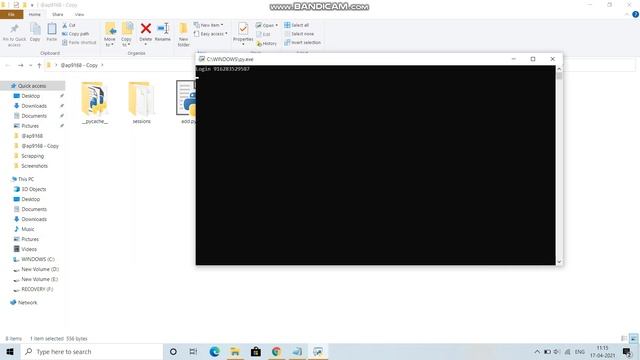
Task: Expand the Quick Access Toolbar customize arrow
Action: pyautogui.click(x=32, y=5)
